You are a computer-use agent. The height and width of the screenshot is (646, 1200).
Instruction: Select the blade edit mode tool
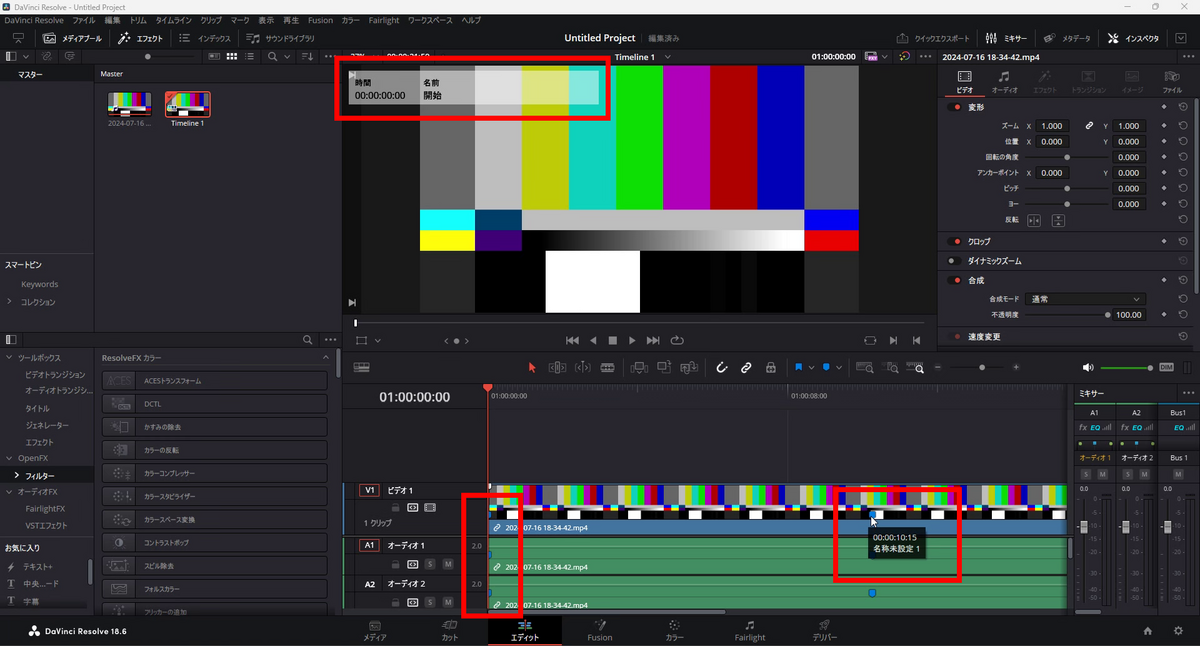click(607, 368)
